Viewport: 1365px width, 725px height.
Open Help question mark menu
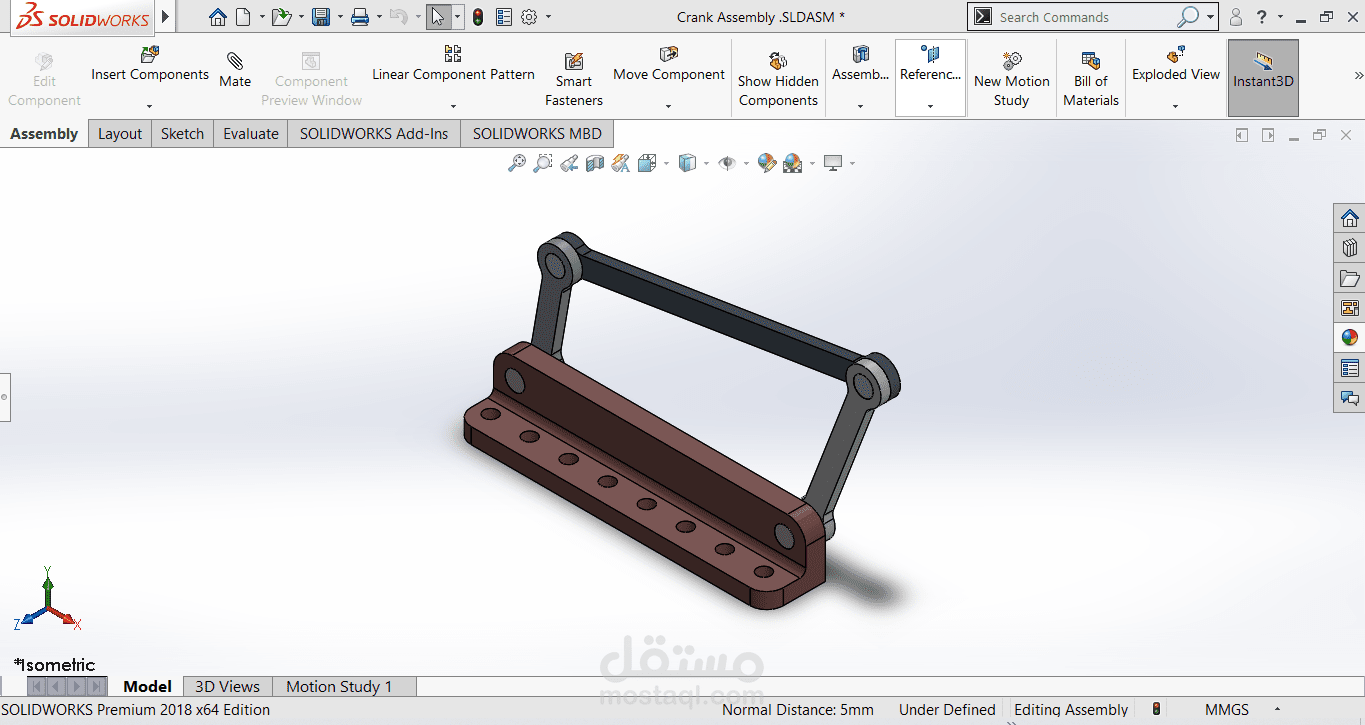pos(1263,17)
